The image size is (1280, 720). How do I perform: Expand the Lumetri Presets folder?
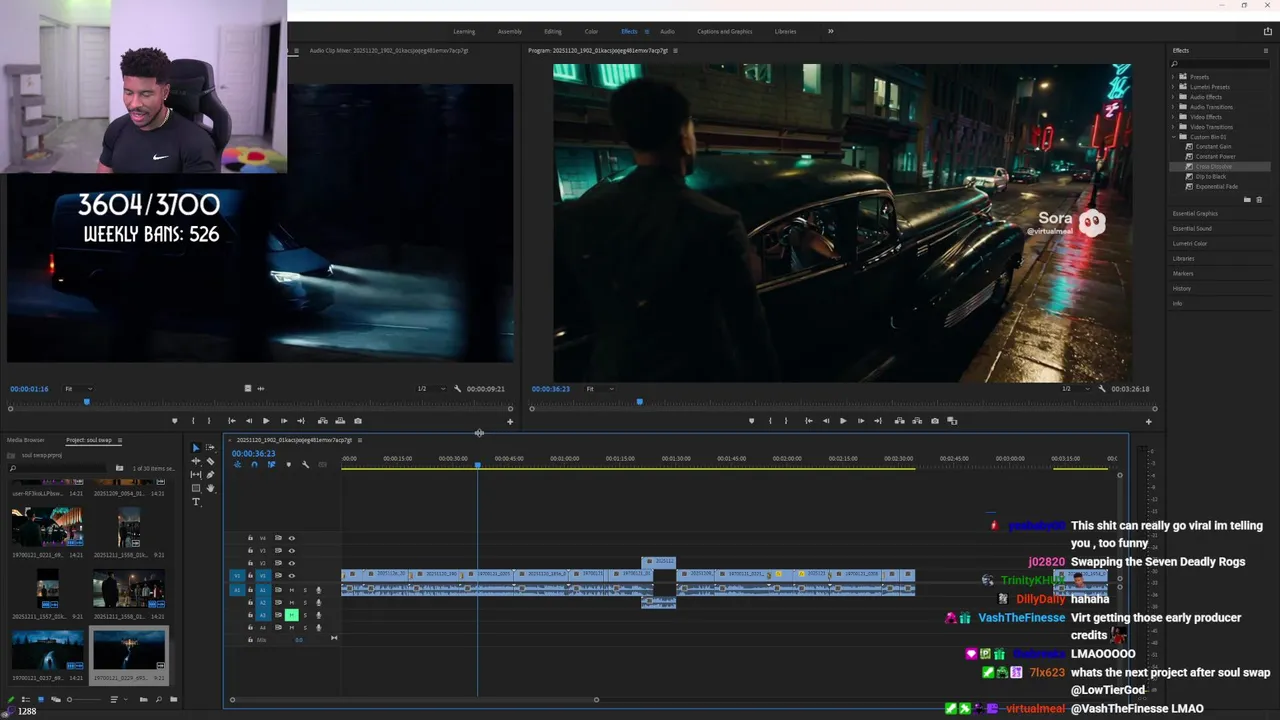pos(1174,87)
